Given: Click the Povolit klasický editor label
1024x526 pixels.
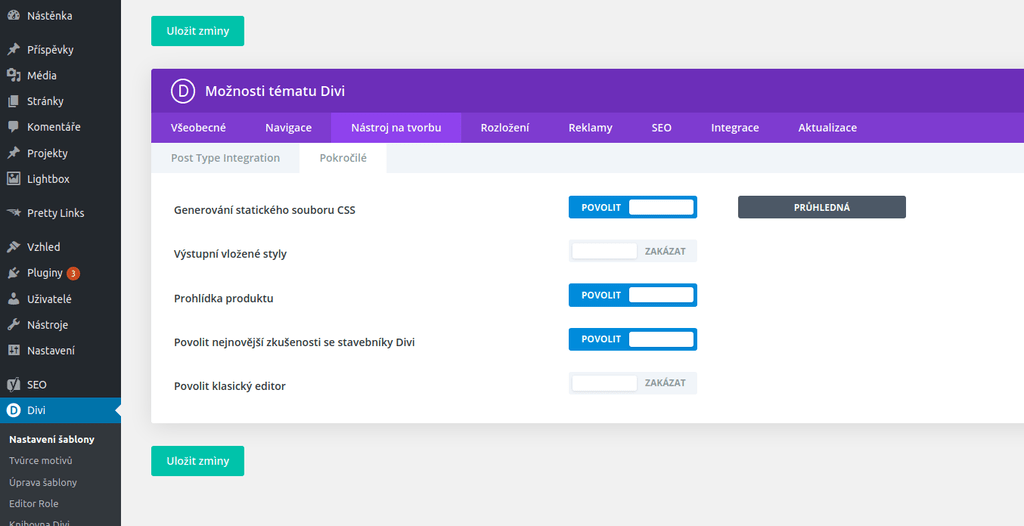Looking at the screenshot, I should tap(230, 386).
